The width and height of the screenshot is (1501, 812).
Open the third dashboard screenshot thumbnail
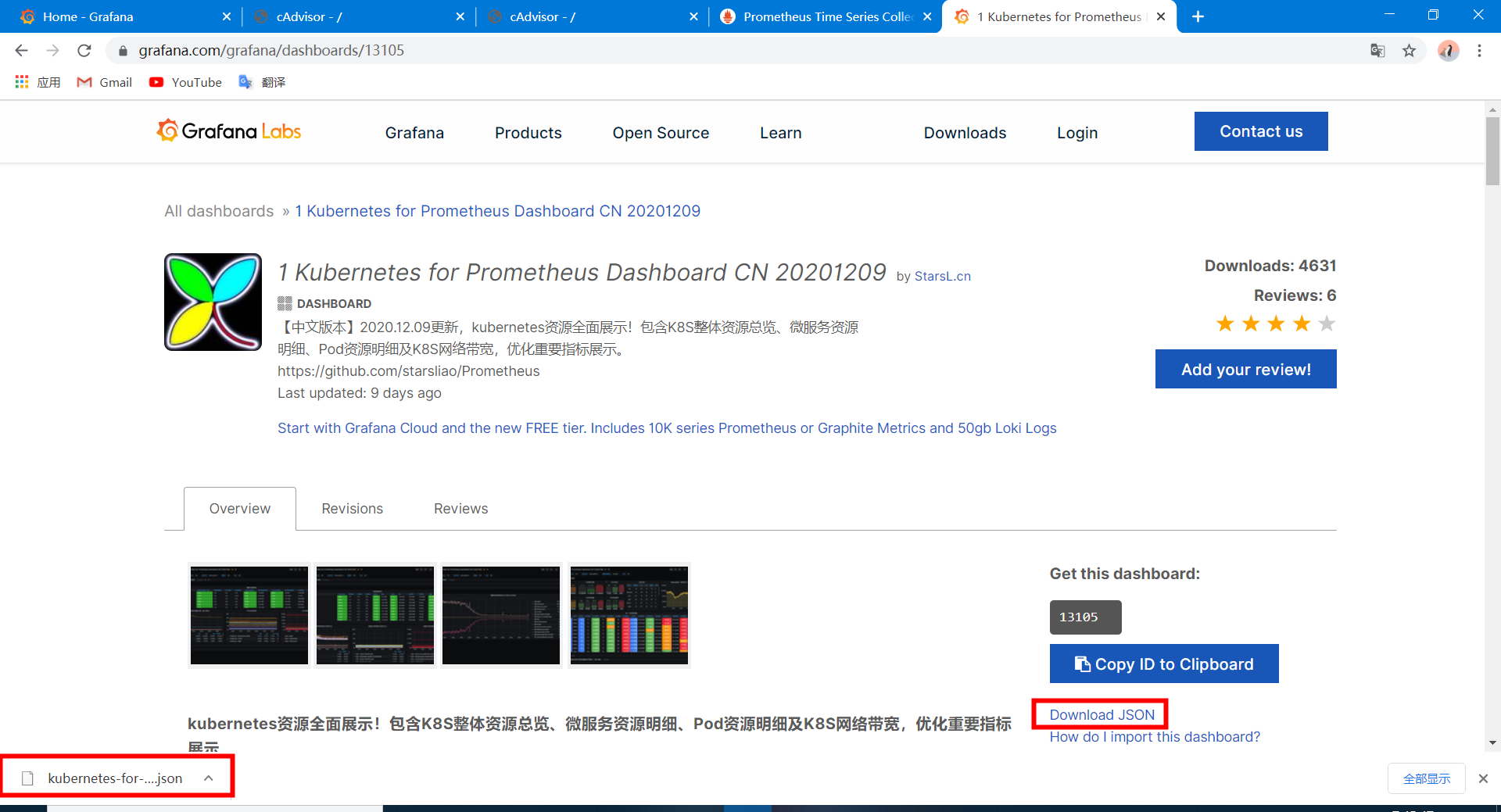pos(501,615)
